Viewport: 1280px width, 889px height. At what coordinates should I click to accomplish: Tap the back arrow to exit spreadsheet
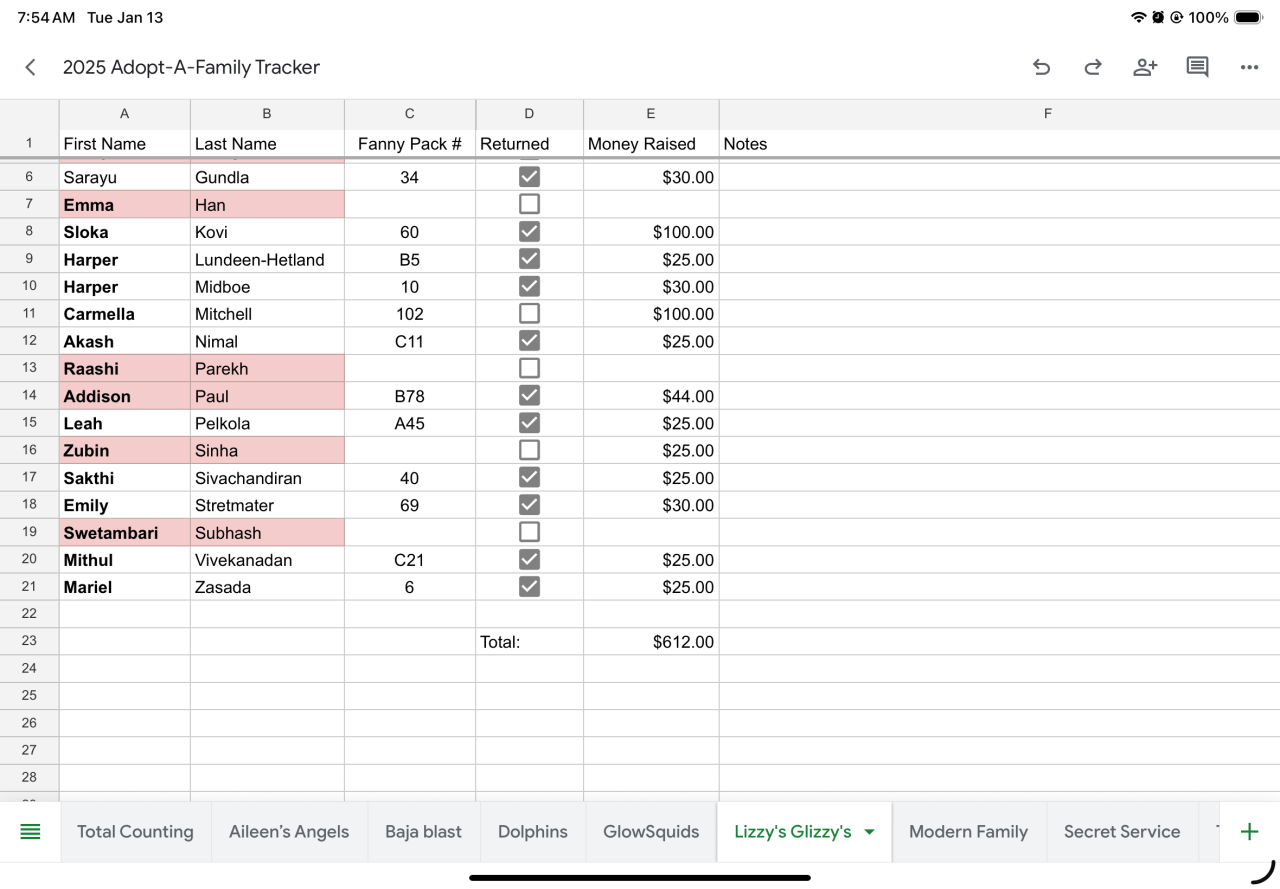click(x=30, y=67)
